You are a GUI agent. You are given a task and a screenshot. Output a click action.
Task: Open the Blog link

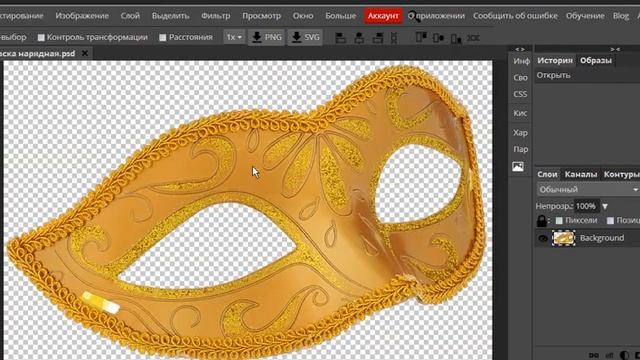click(x=621, y=16)
